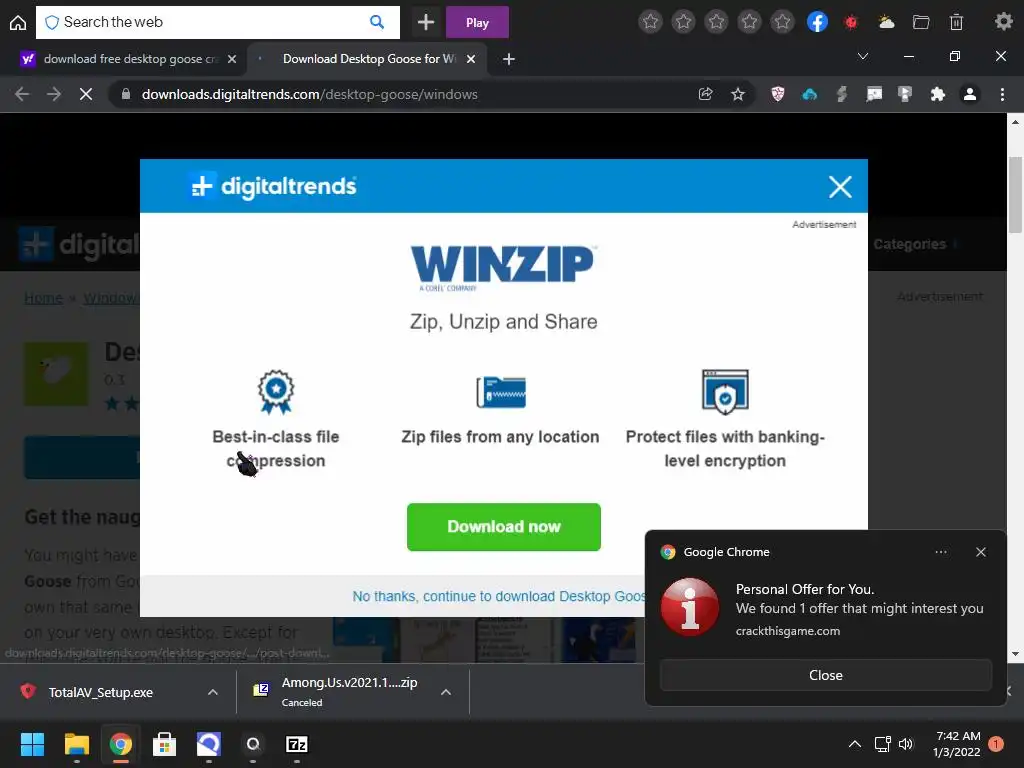This screenshot has width=1024, height=768.
Task: Expand the tab search dropdown chevron
Action: pos(863,56)
